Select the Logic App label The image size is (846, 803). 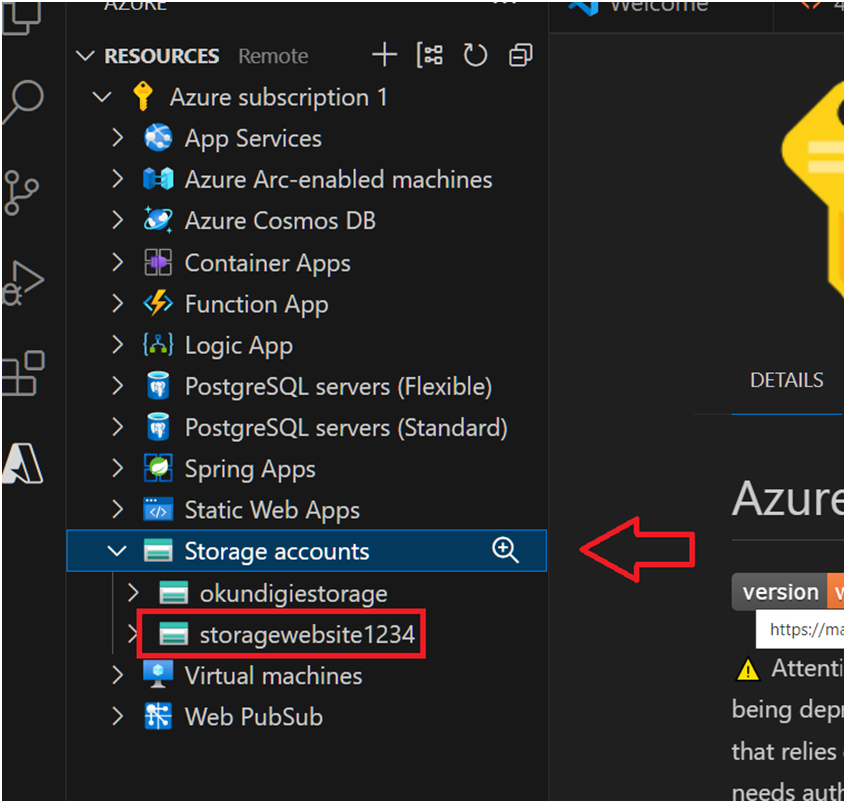(238, 345)
